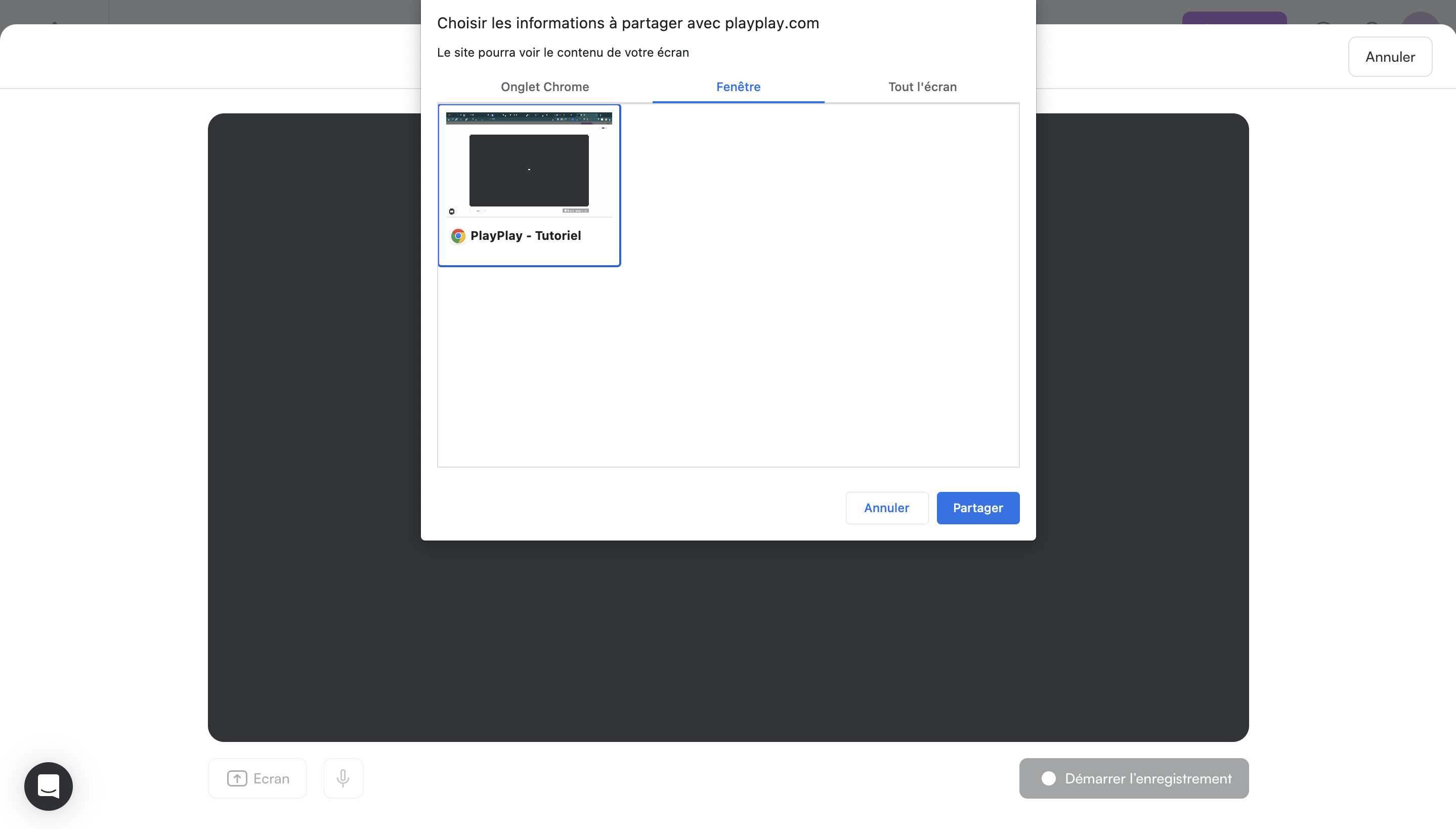Switch to the Tout l'écran tab

click(x=922, y=87)
